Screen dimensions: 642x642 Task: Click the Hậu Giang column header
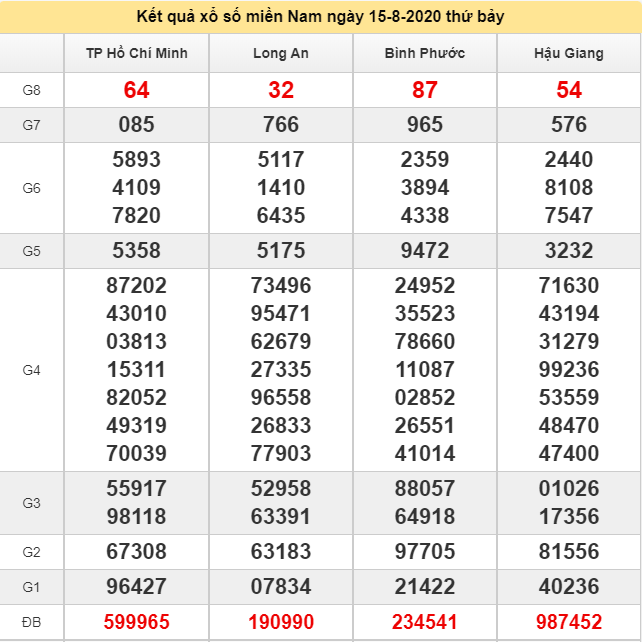tap(569, 53)
